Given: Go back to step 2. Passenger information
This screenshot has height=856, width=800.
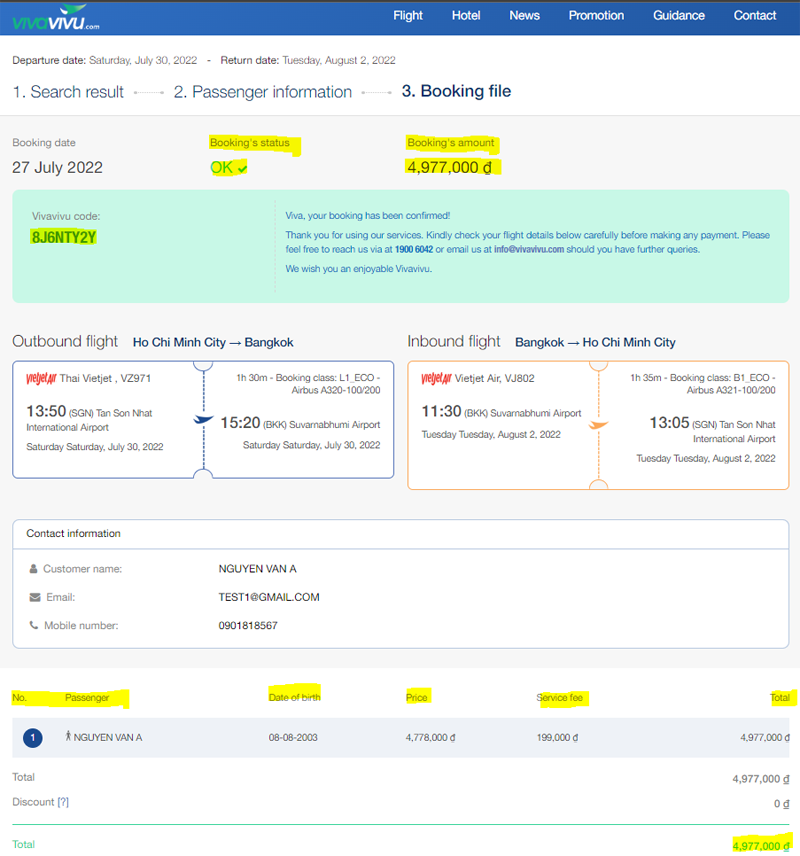Looking at the screenshot, I should point(263,92).
